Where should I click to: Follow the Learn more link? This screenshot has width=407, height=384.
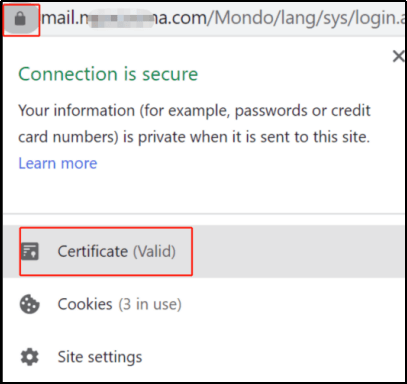point(58,163)
